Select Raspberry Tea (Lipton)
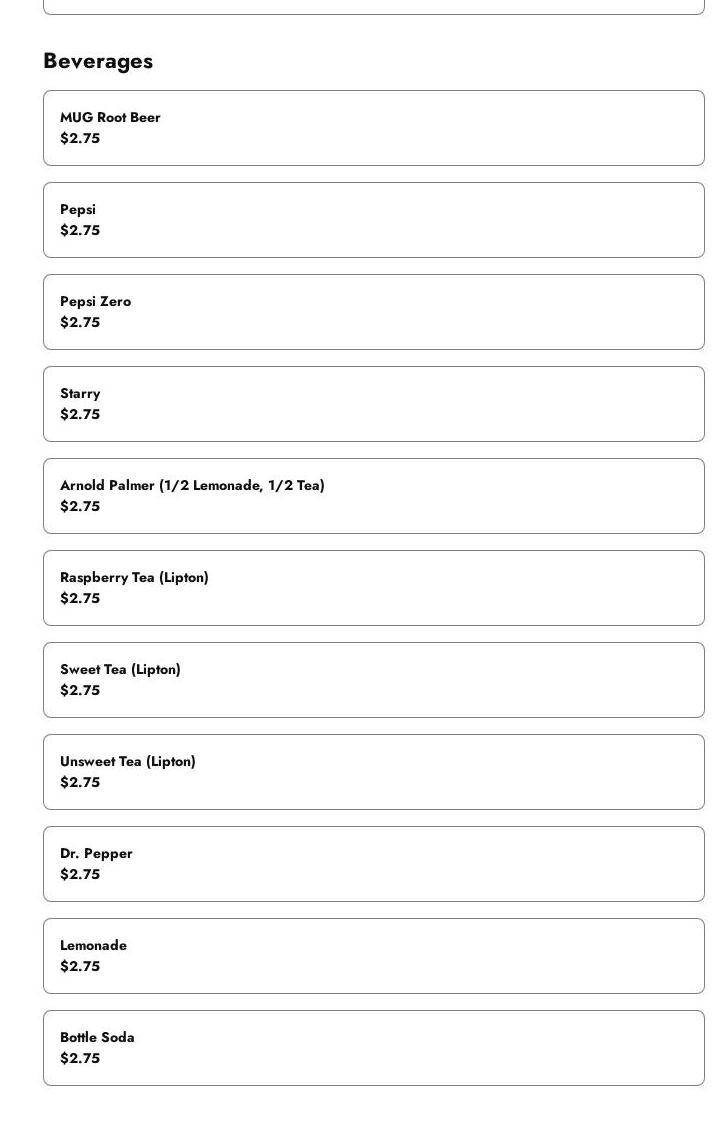728x1123 pixels. tap(373, 588)
